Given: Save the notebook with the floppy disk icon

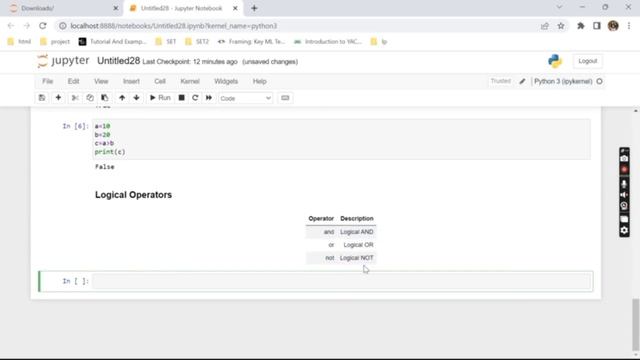Looking at the screenshot, I should click(x=42, y=98).
